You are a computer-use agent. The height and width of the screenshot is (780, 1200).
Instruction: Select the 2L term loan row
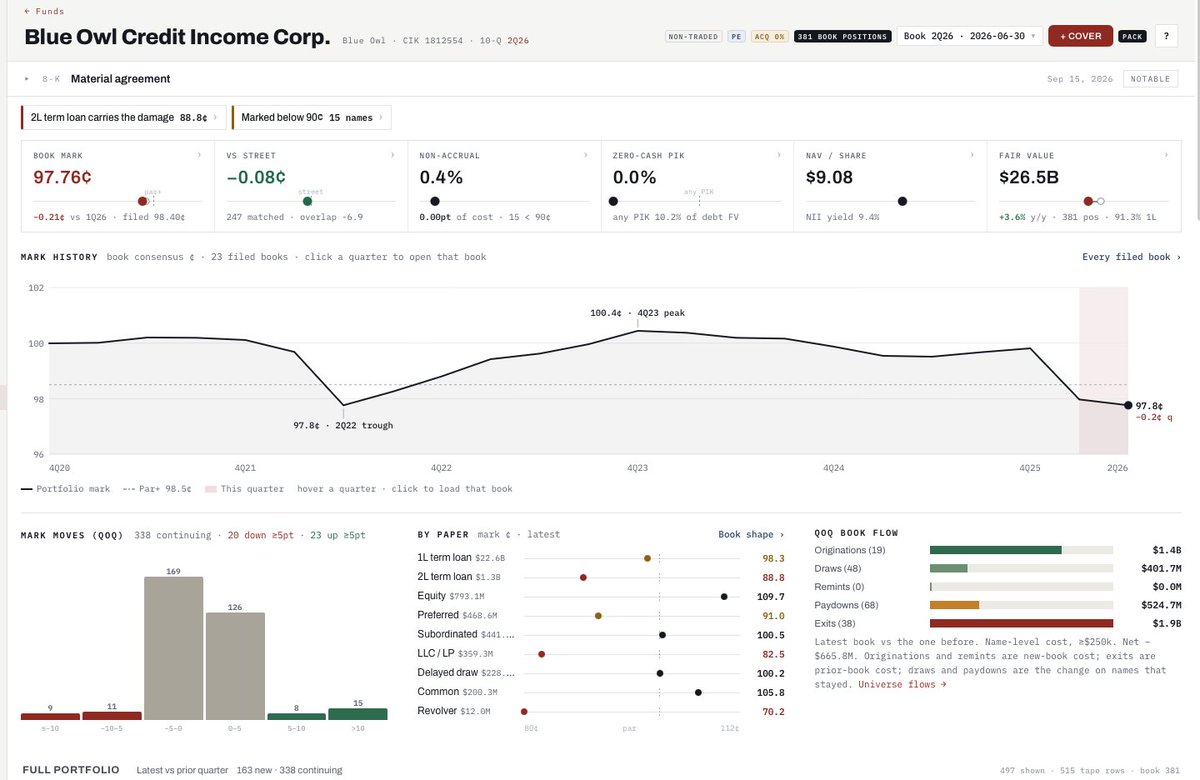[601, 577]
